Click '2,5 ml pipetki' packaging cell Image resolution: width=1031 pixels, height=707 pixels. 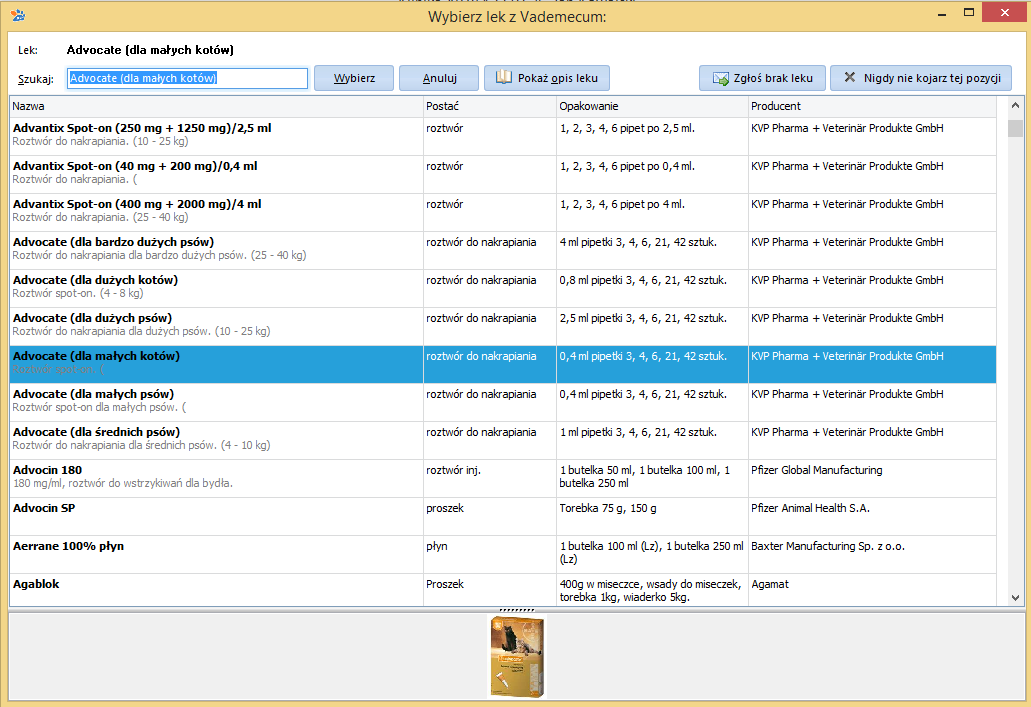[652, 326]
